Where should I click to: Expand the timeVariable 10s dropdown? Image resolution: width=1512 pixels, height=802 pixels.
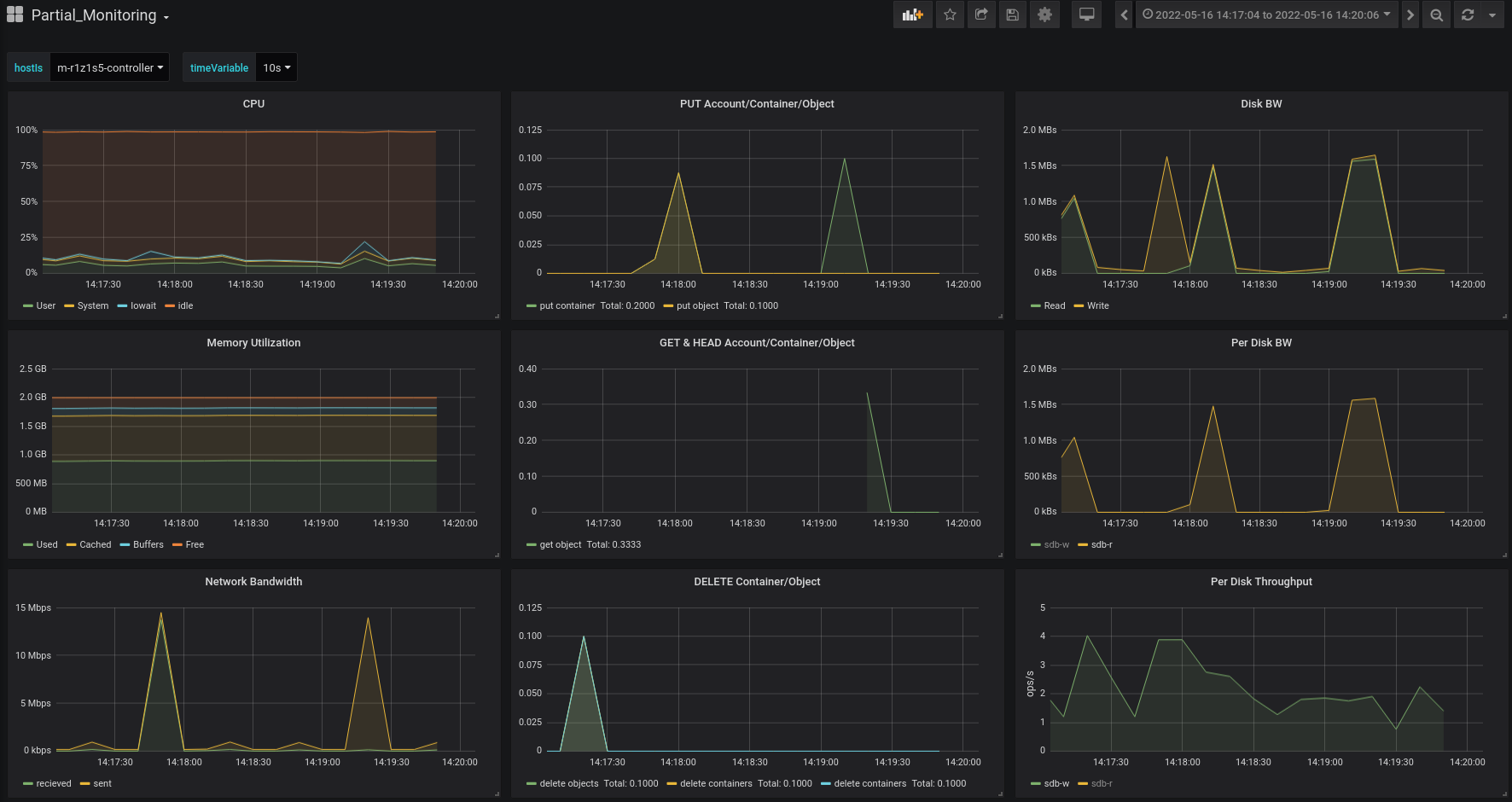click(x=276, y=67)
